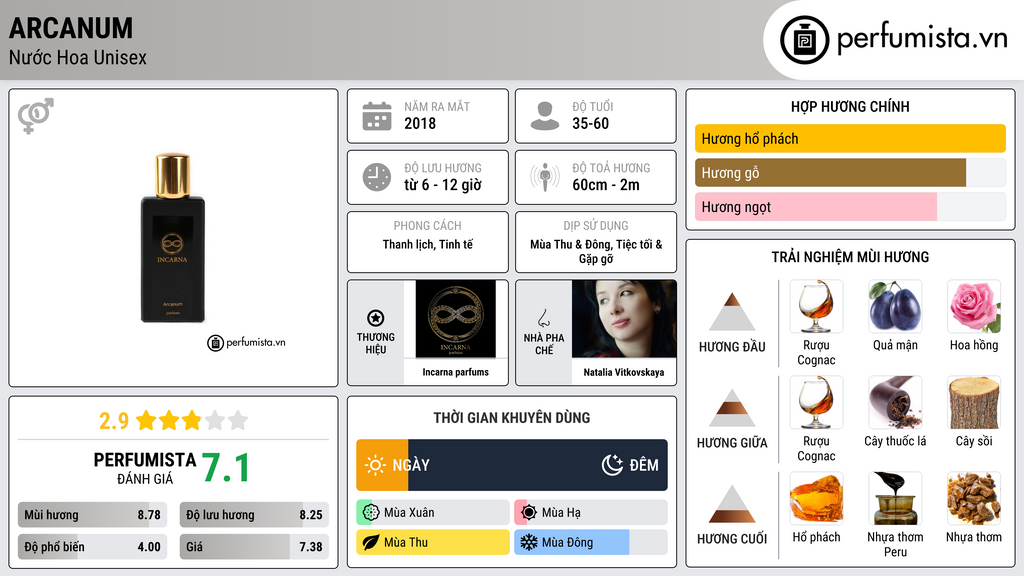Click the leaf icon for Mùa Thu
This screenshot has height=576, width=1024.
(x=371, y=543)
